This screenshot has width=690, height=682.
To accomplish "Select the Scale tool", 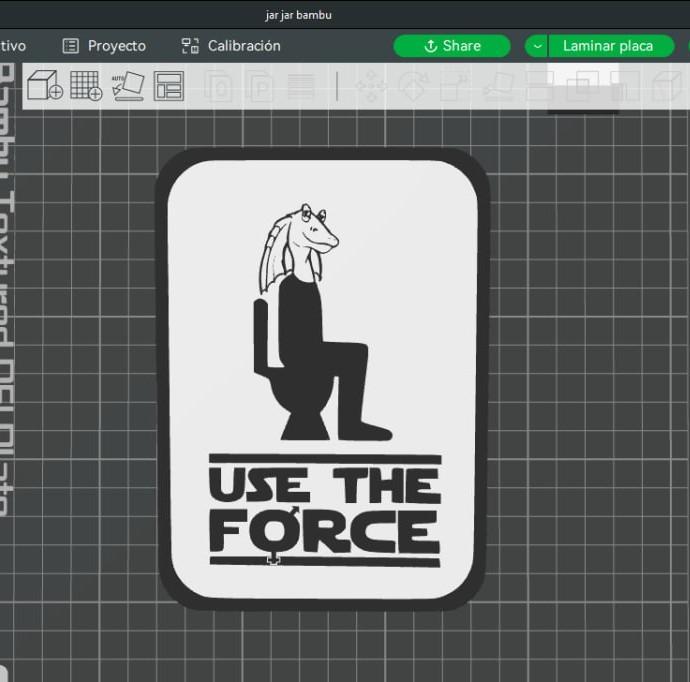I will click(454, 87).
